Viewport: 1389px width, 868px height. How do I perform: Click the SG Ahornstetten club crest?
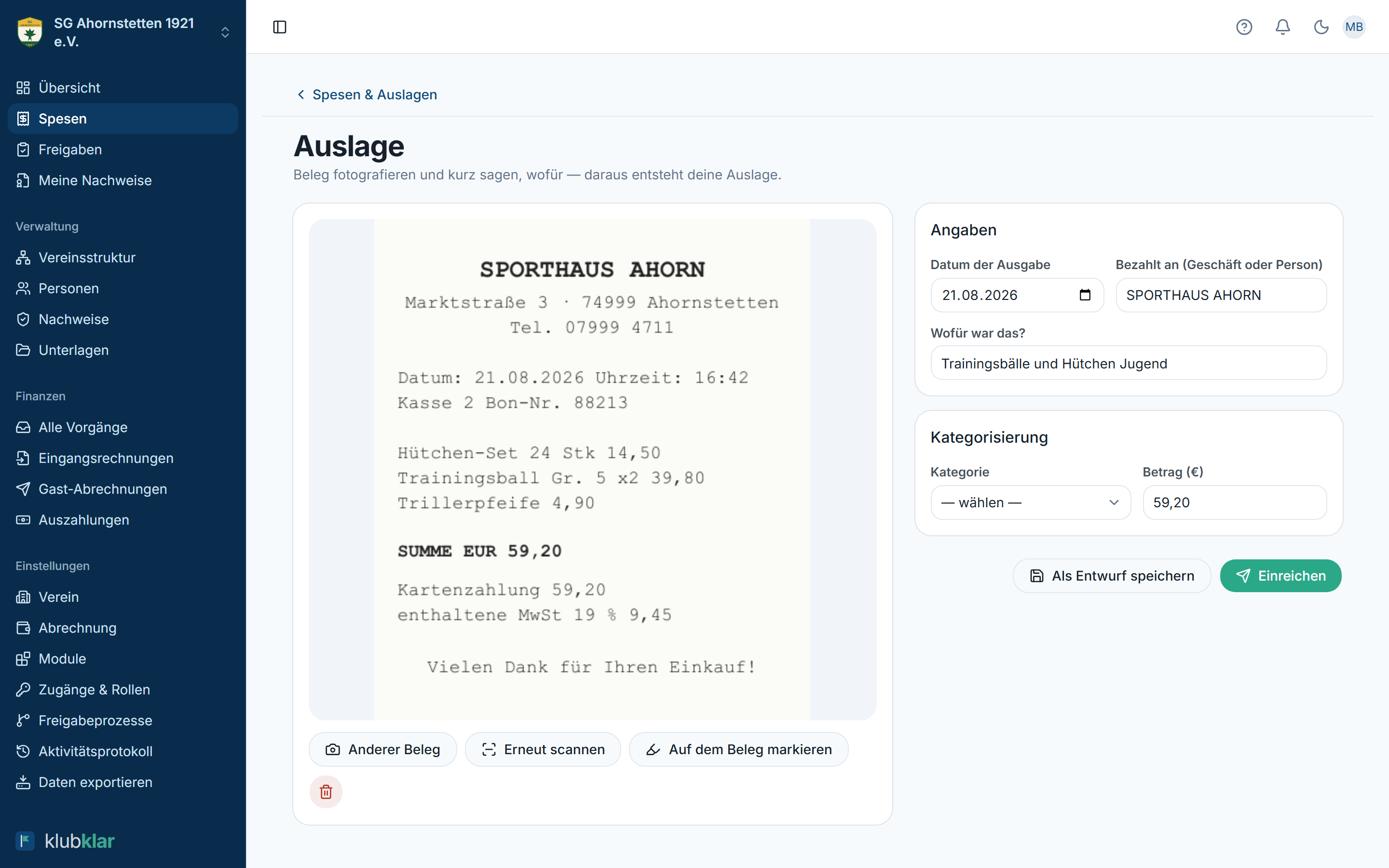click(30, 32)
